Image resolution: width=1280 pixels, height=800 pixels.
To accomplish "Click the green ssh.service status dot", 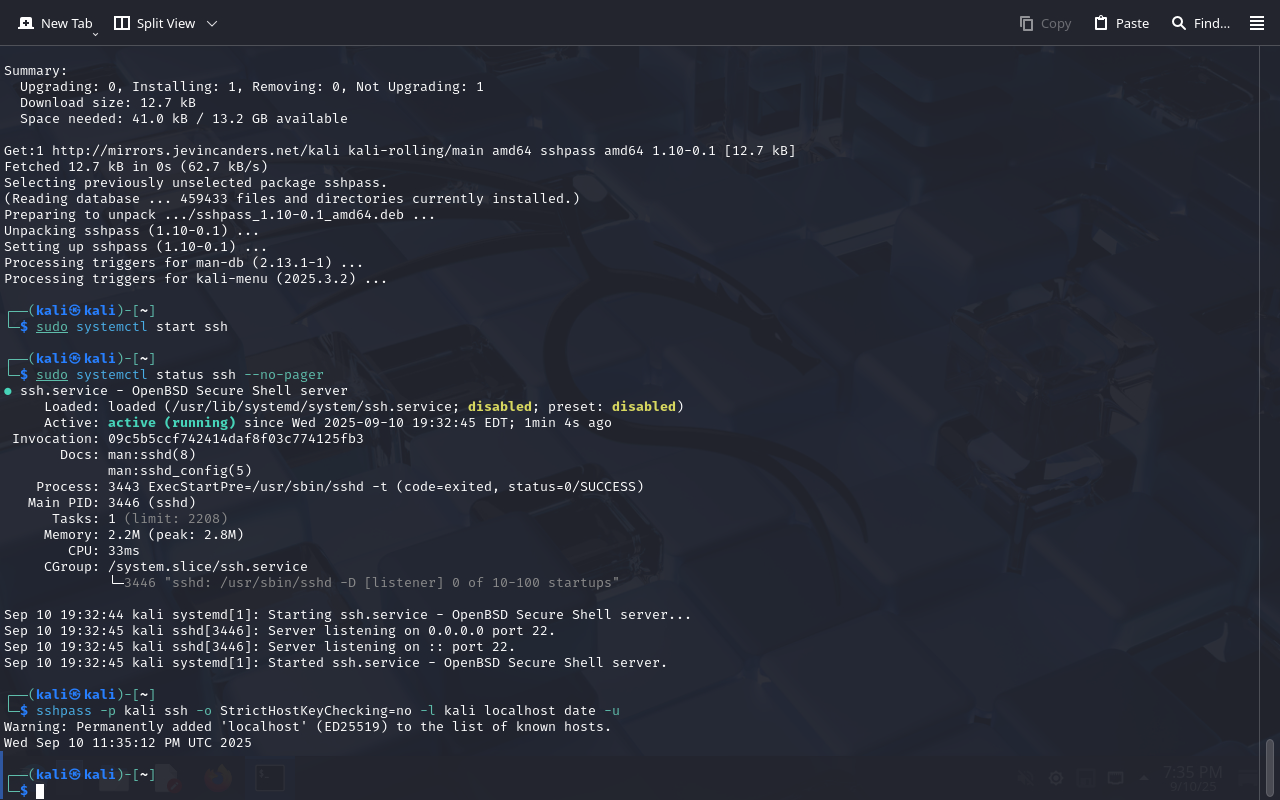I will (x=8, y=391).
